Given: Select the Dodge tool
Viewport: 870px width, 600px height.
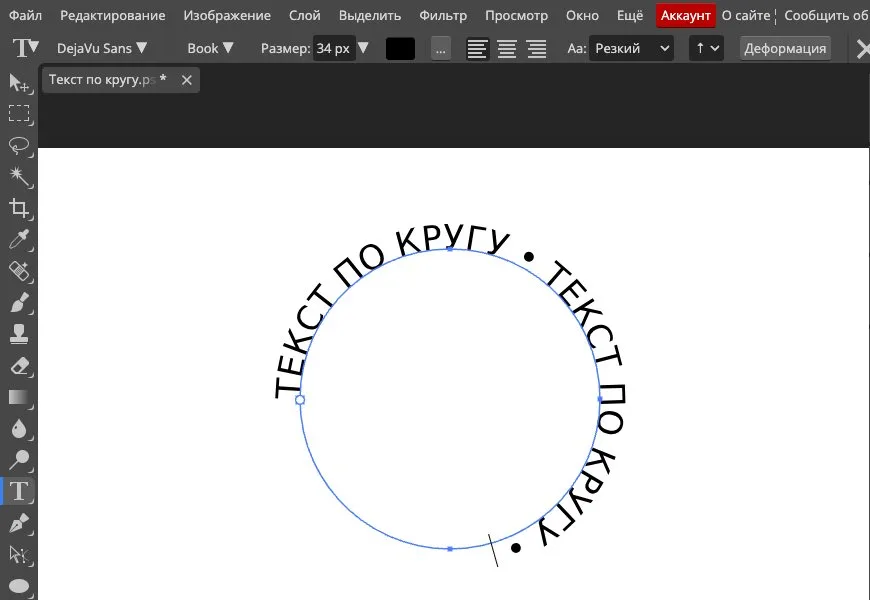Looking at the screenshot, I should point(19,460).
